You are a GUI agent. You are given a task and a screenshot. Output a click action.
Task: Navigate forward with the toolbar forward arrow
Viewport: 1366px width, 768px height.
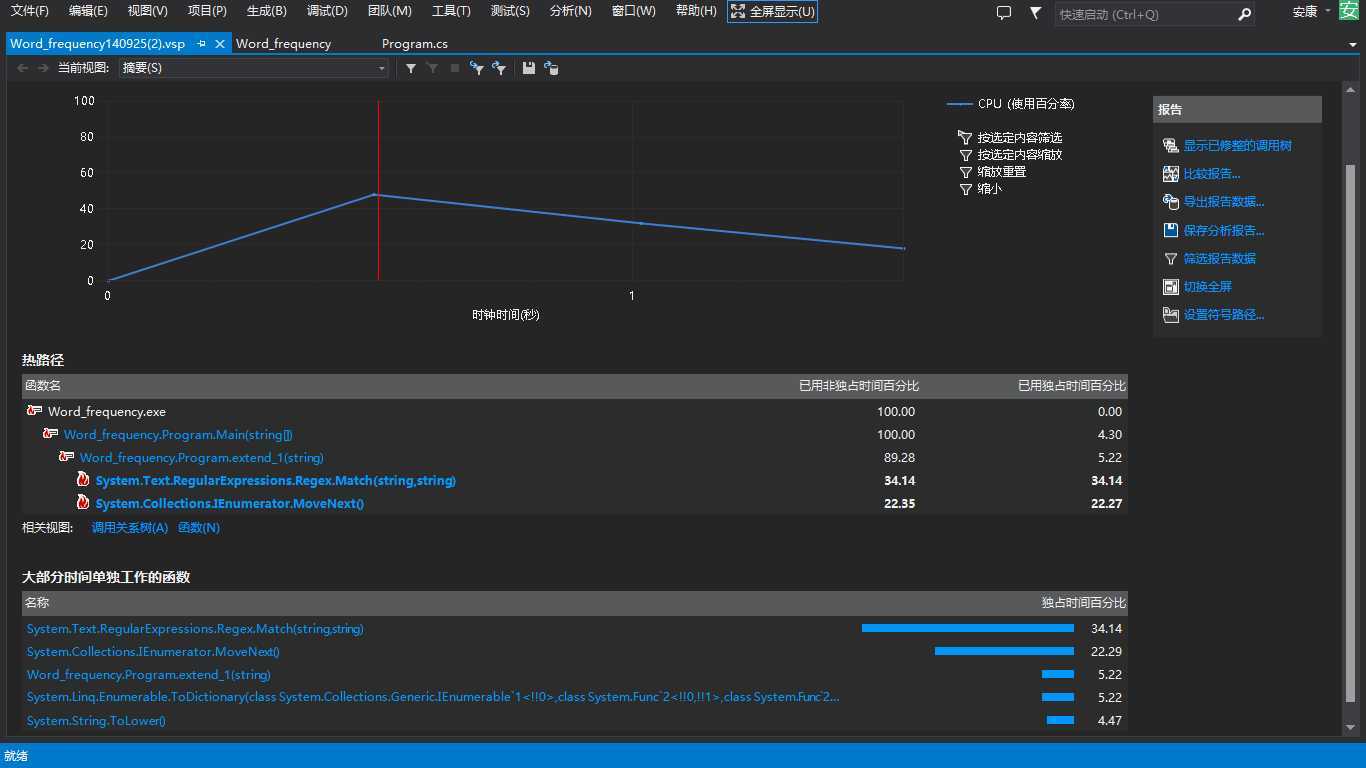tap(43, 68)
